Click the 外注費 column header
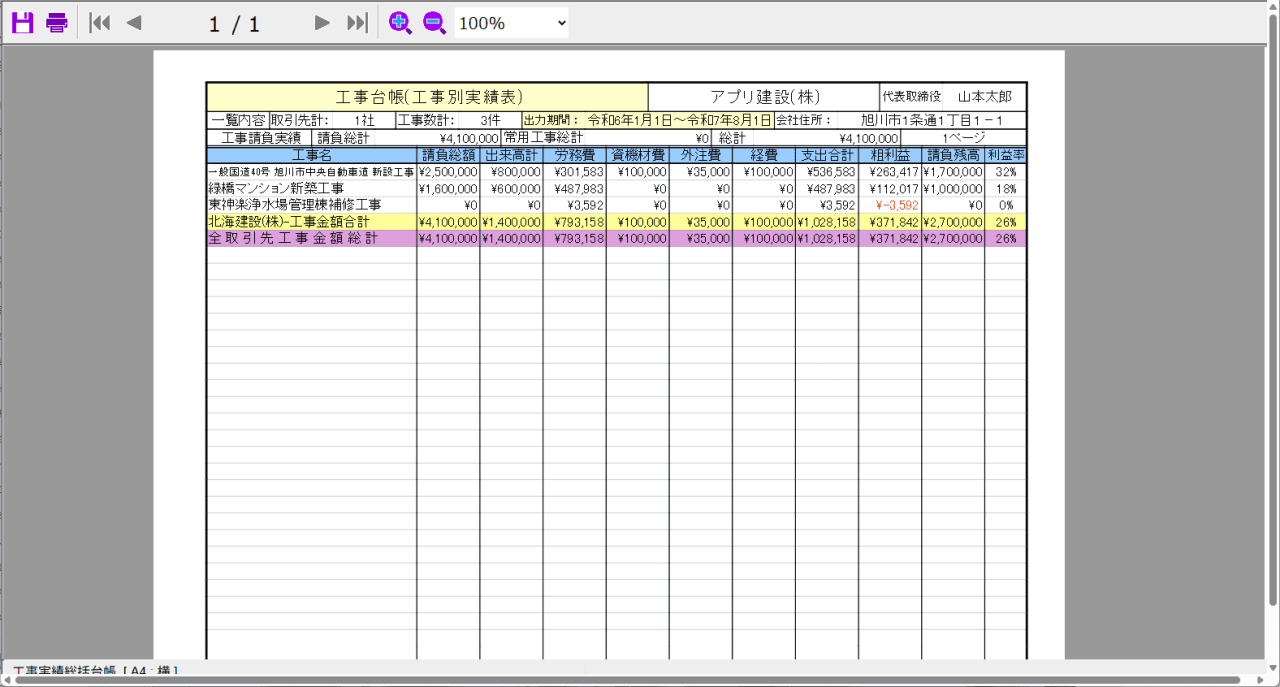 pyautogui.click(x=700, y=155)
